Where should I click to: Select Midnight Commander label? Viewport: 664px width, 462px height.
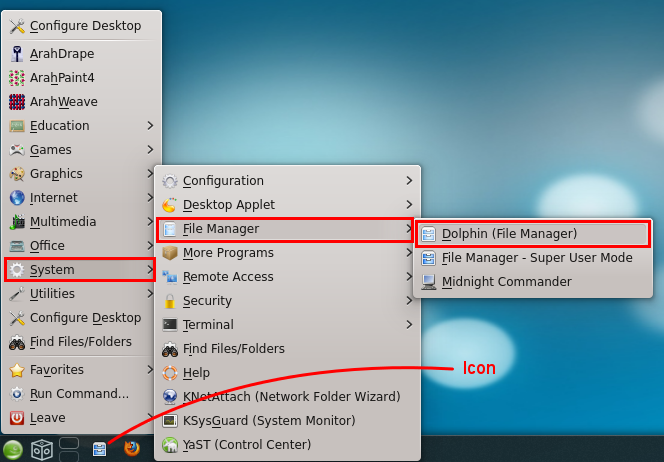[x=506, y=282]
